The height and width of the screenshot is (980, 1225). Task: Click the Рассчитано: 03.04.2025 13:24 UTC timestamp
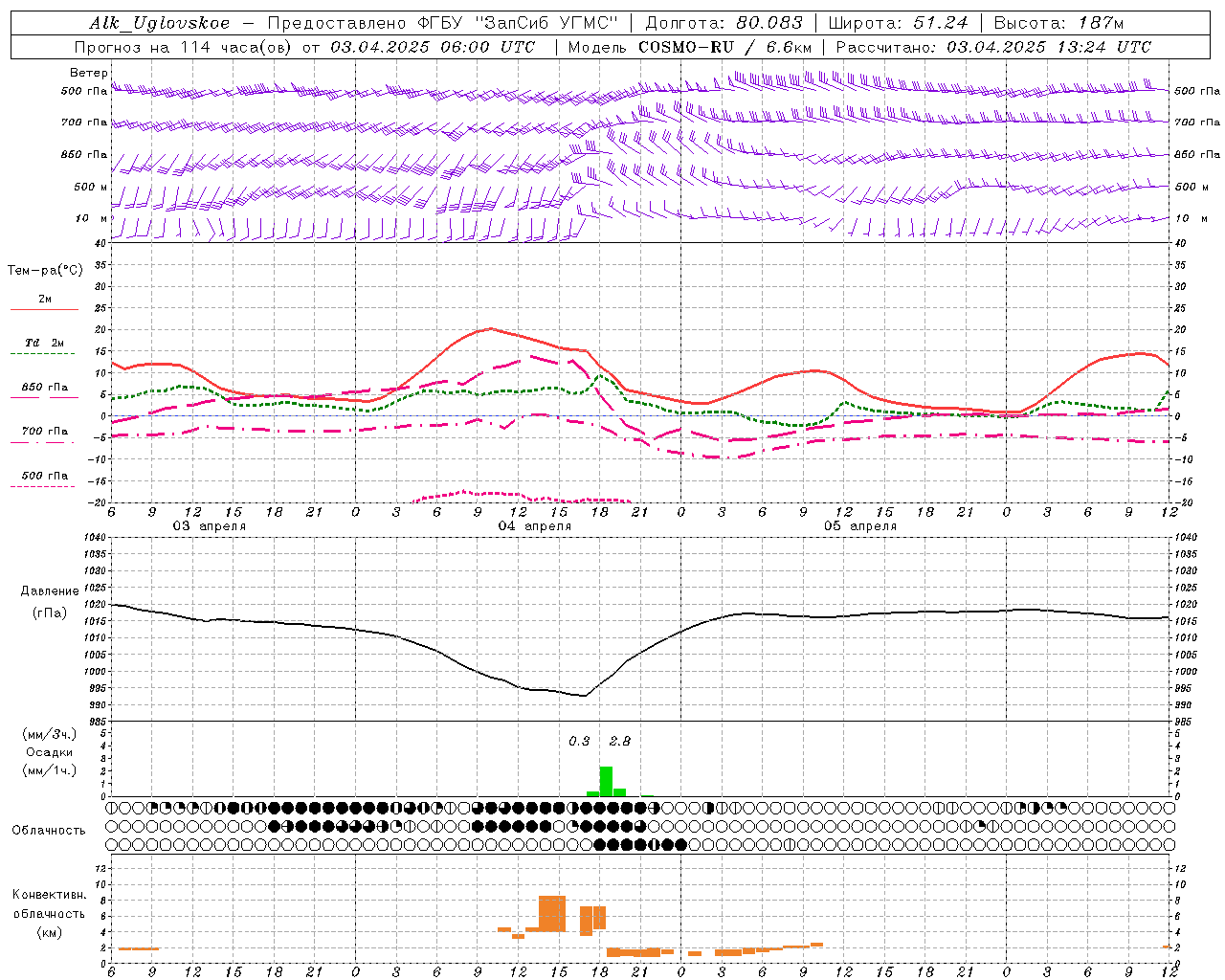[x=993, y=47]
